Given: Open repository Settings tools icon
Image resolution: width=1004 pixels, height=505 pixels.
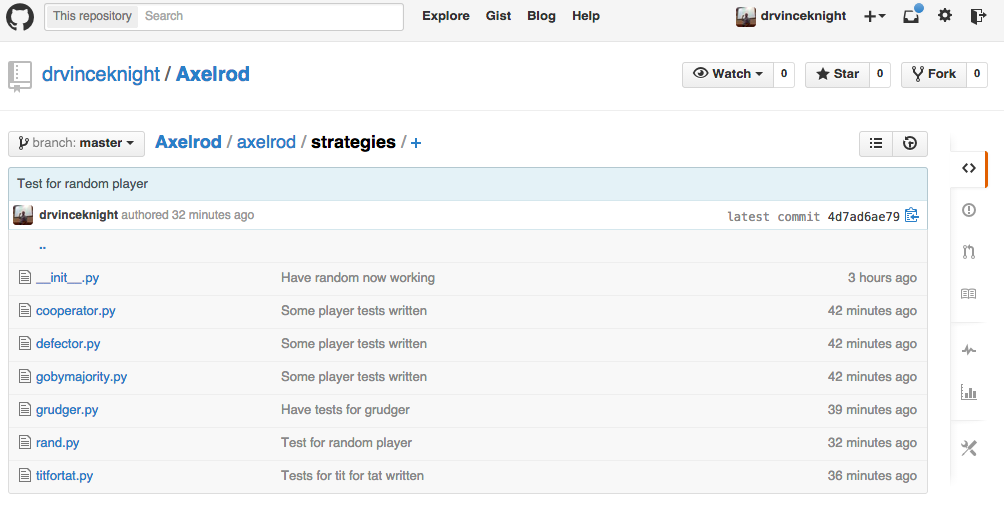Looking at the screenshot, I should click(x=969, y=448).
